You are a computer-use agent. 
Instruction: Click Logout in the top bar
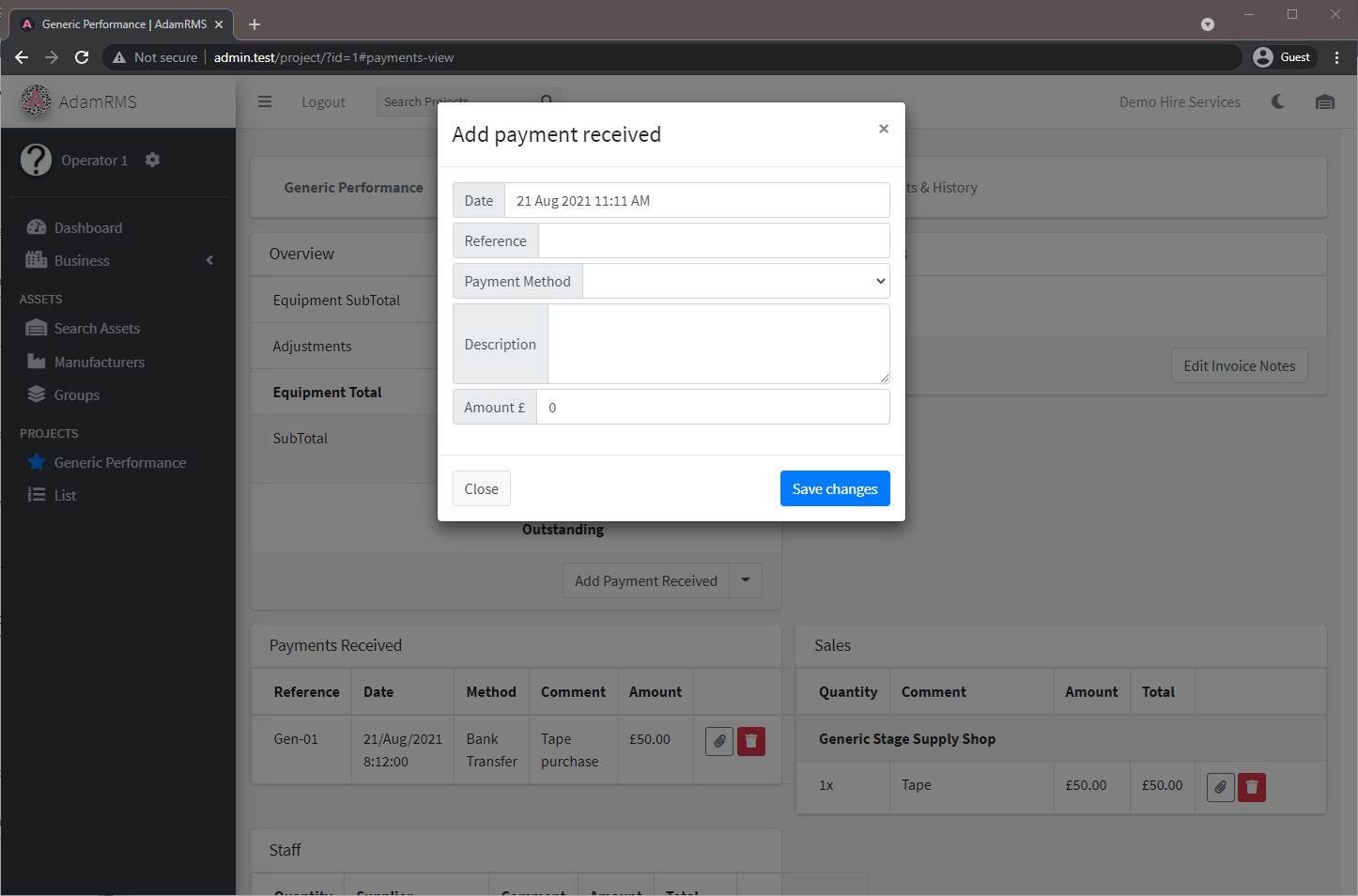(x=323, y=101)
